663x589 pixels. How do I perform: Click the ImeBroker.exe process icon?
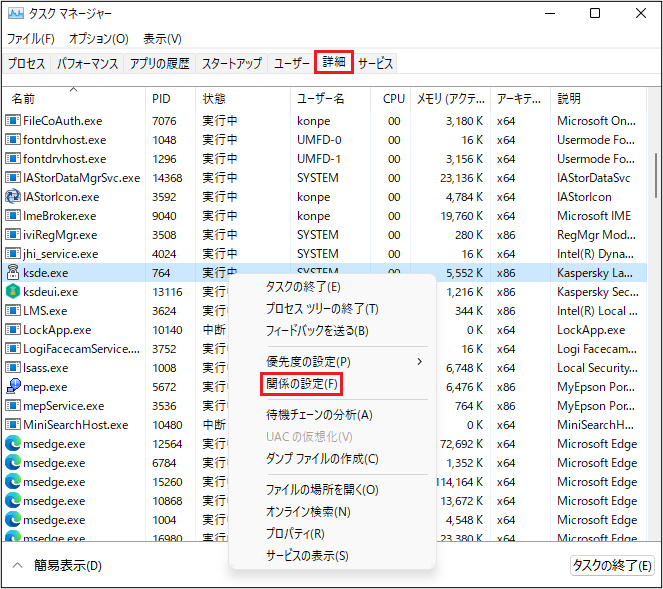tap(13, 216)
